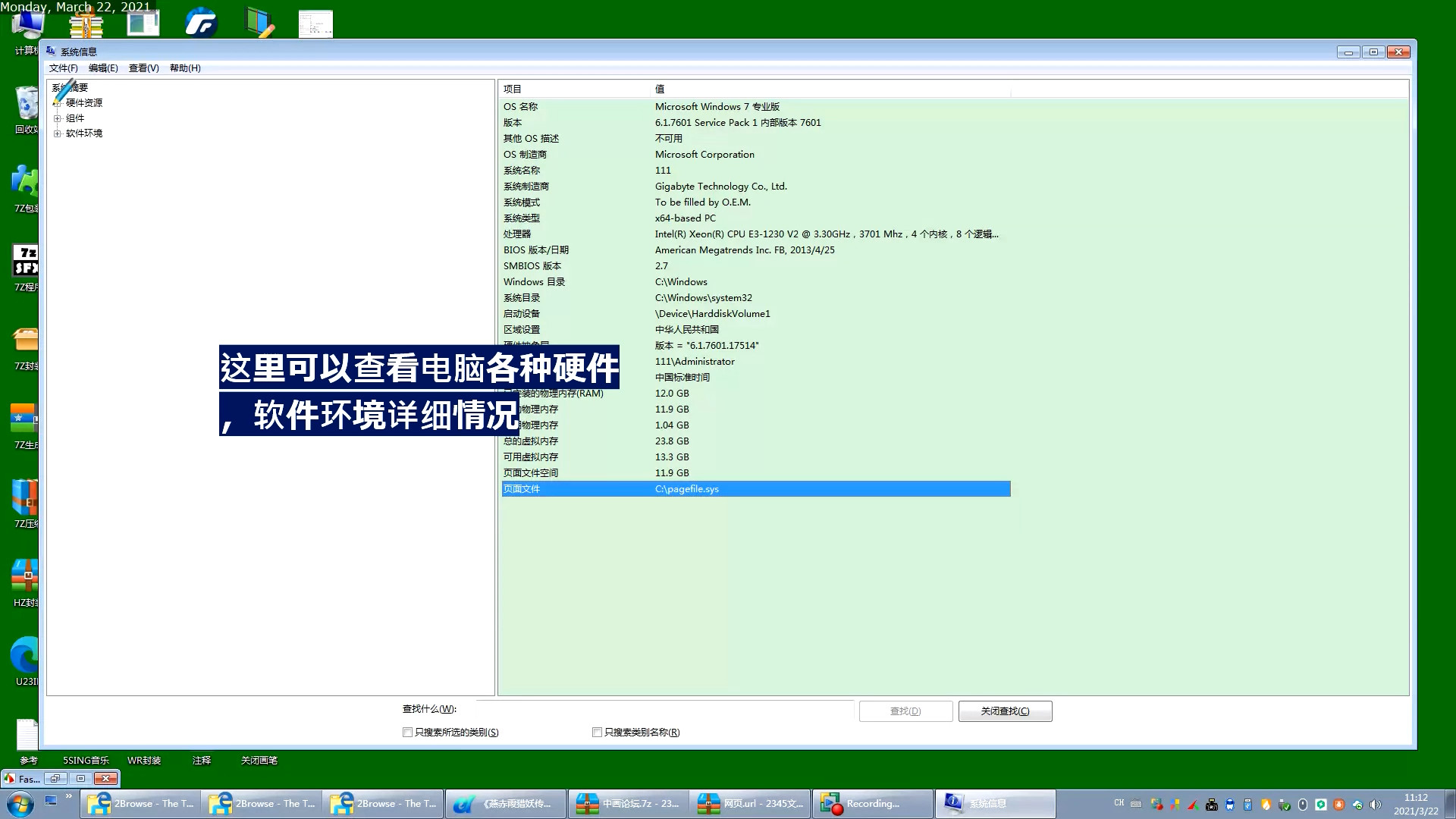Expand the 硬件资源 tree node
1456x819 pixels.
click(x=58, y=102)
